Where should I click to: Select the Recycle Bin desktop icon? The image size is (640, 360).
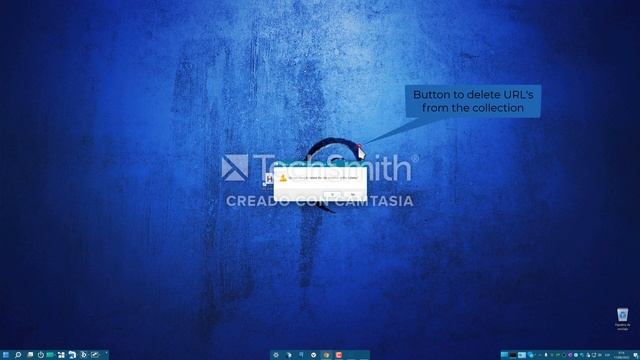[x=622, y=319]
